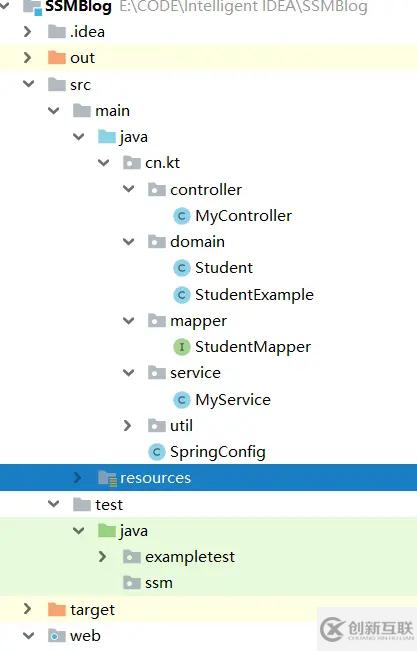Click the orange out folder icon
The height and width of the screenshot is (651, 417).
[57, 58]
